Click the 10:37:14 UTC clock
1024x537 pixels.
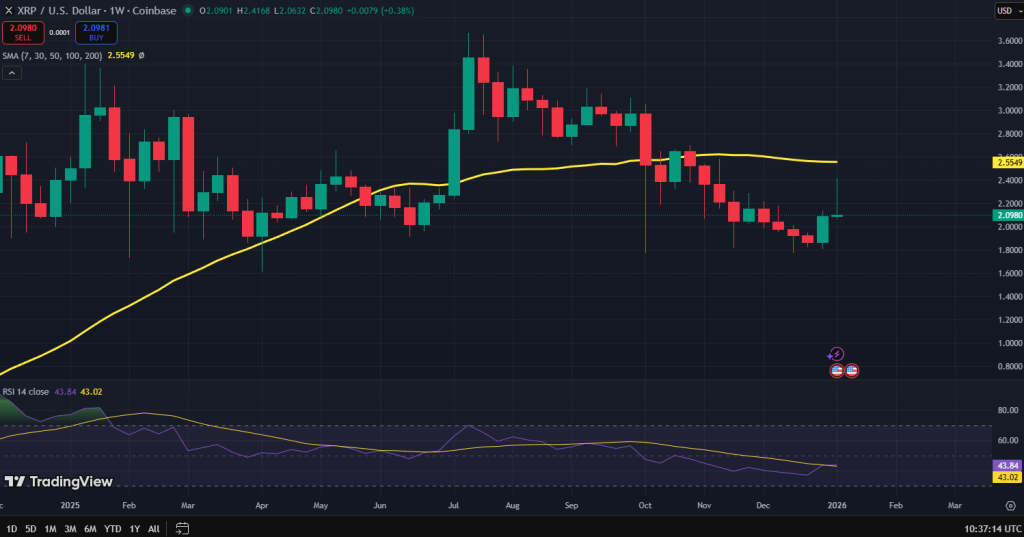click(993, 529)
